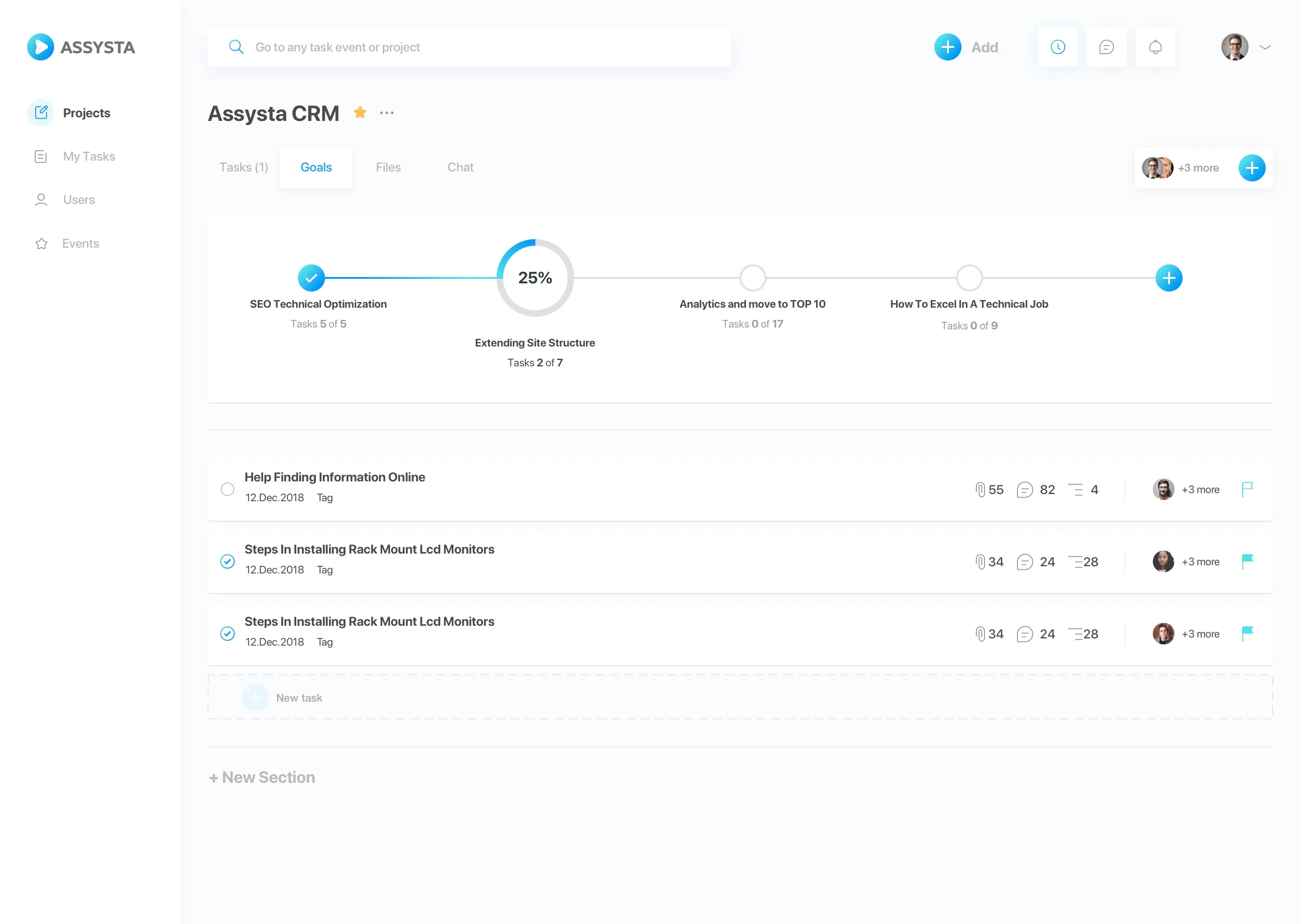This screenshot has height=924, width=1300.
Task: Uncheck the second Steps In Installing Rack Mount task
Action: click(x=227, y=634)
